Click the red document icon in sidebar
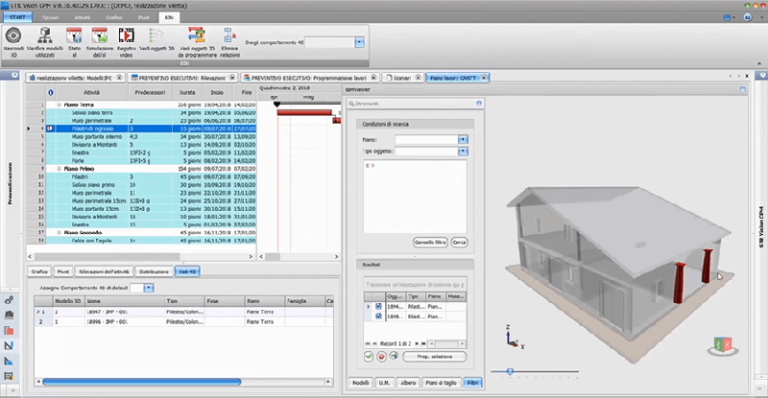768x398 pixels. click(x=8, y=330)
